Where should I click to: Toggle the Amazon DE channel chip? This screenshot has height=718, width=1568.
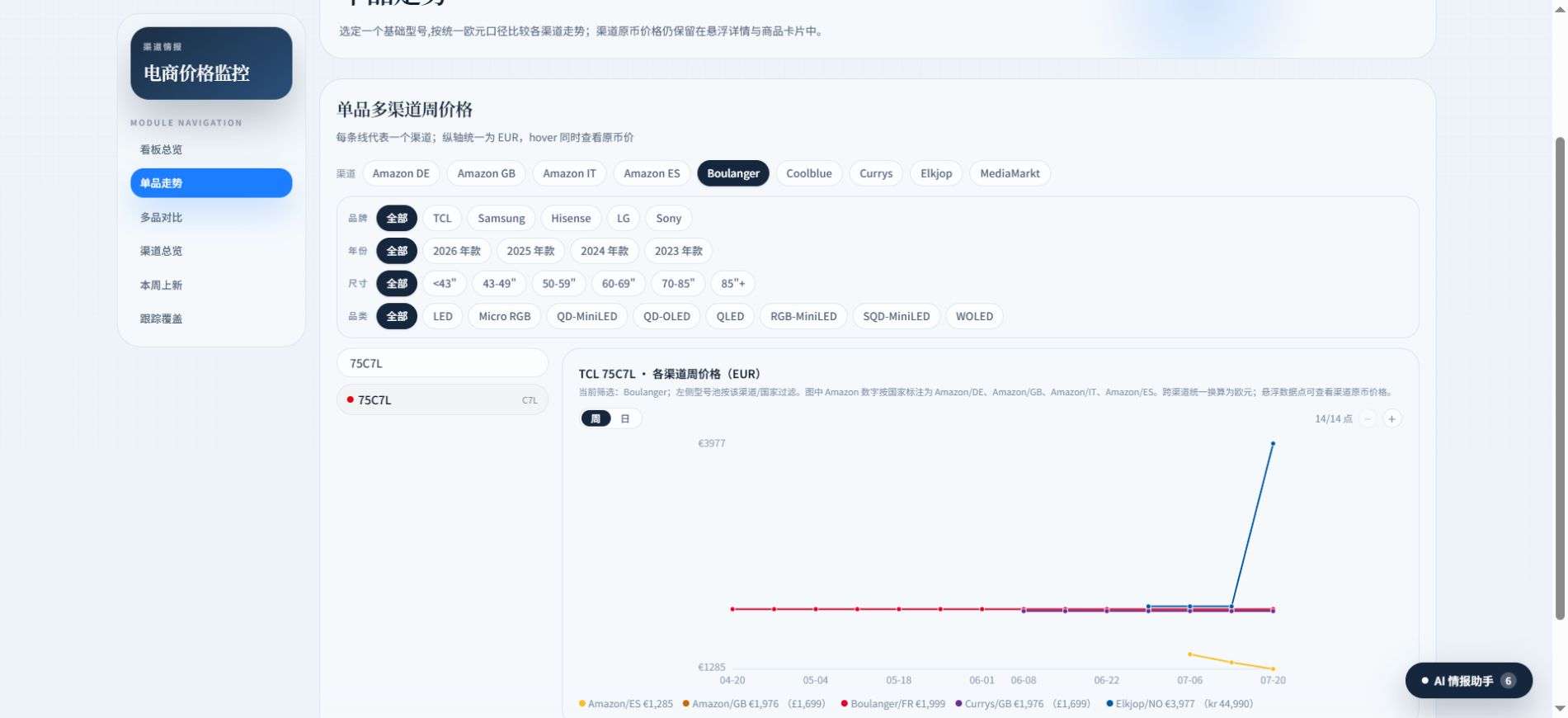401,173
